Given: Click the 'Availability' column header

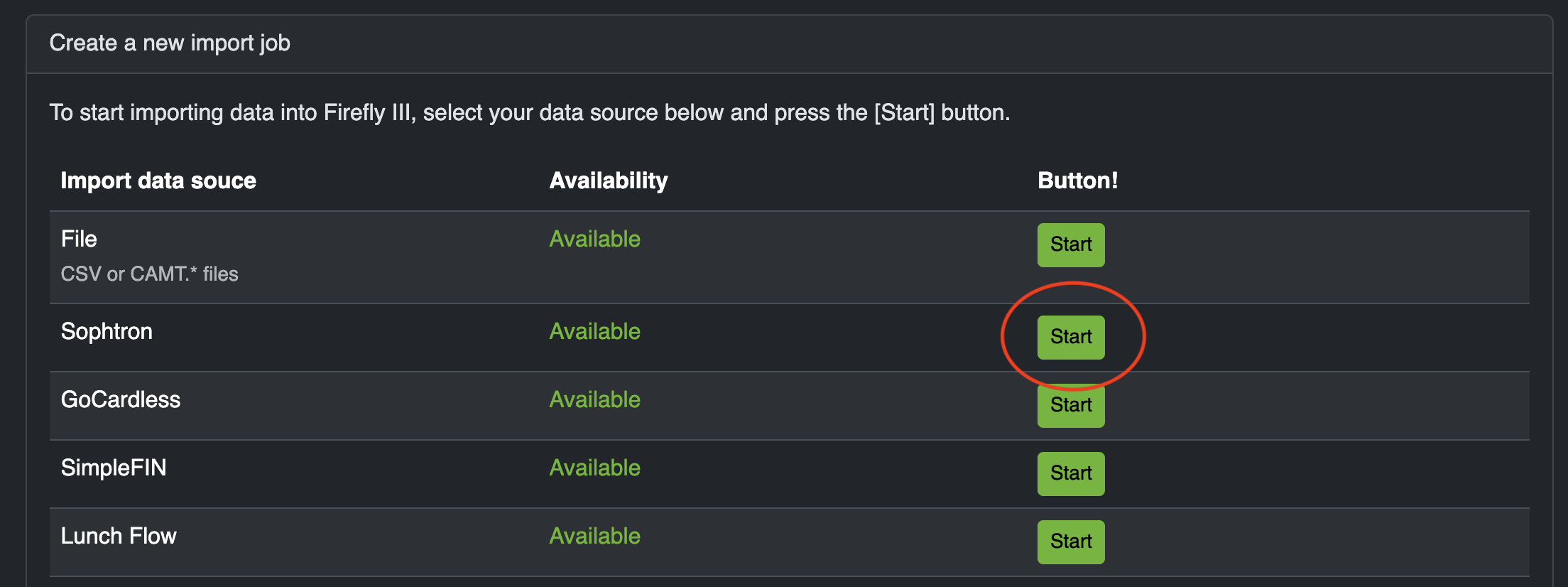Looking at the screenshot, I should pyautogui.click(x=608, y=180).
